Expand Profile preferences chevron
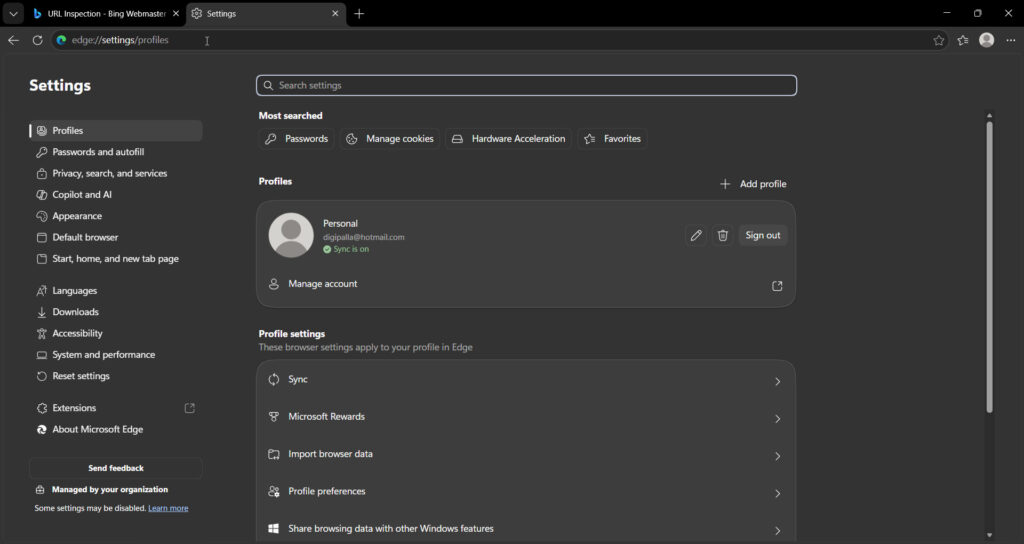Image resolution: width=1024 pixels, height=544 pixels. click(x=777, y=493)
